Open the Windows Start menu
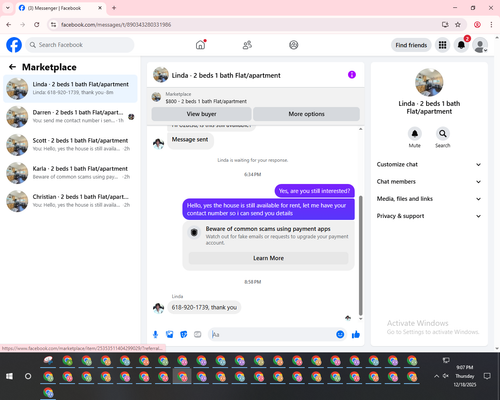This screenshot has height=400, width=500. tap(9, 376)
